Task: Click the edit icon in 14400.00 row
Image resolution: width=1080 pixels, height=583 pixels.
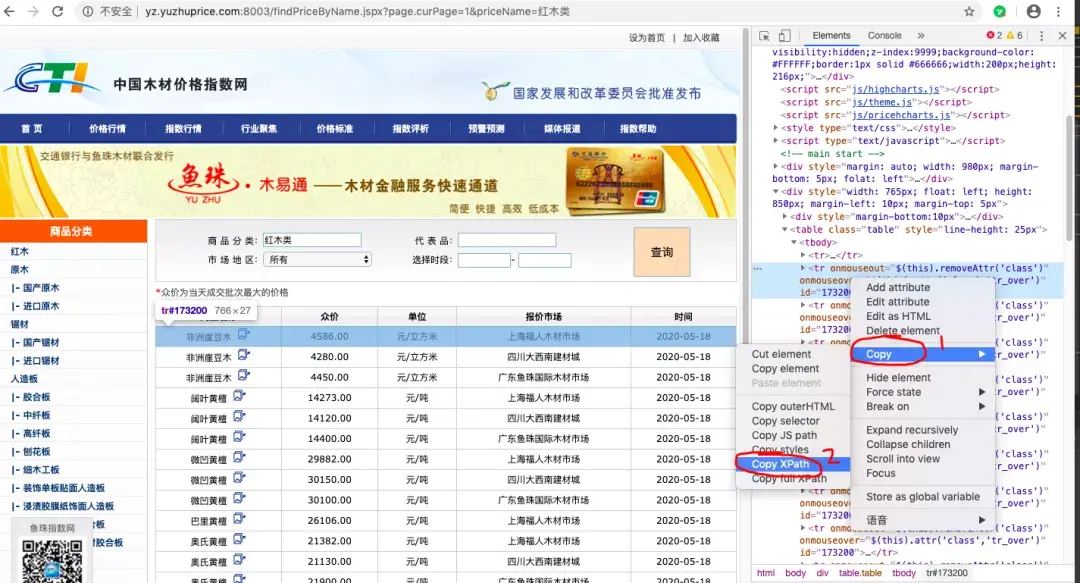Action: (x=239, y=437)
